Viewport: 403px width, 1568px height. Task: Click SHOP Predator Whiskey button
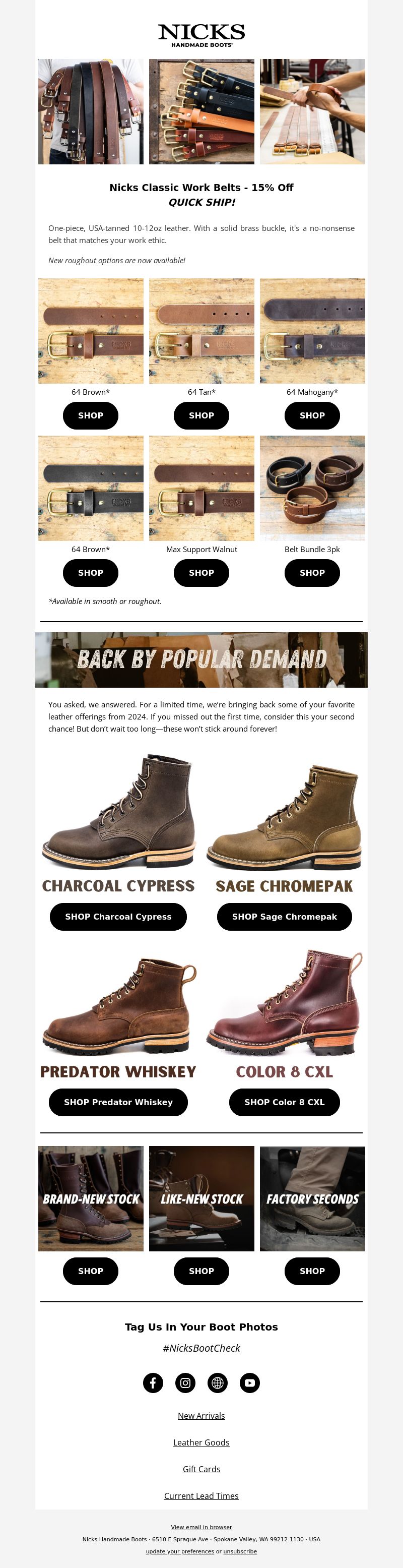[x=118, y=1102]
